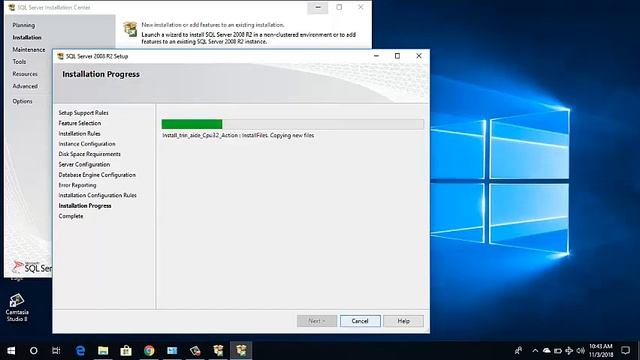The height and width of the screenshot is (360, 640).
Task: Open Task View on the taskbar
Action: pos(56,350)
